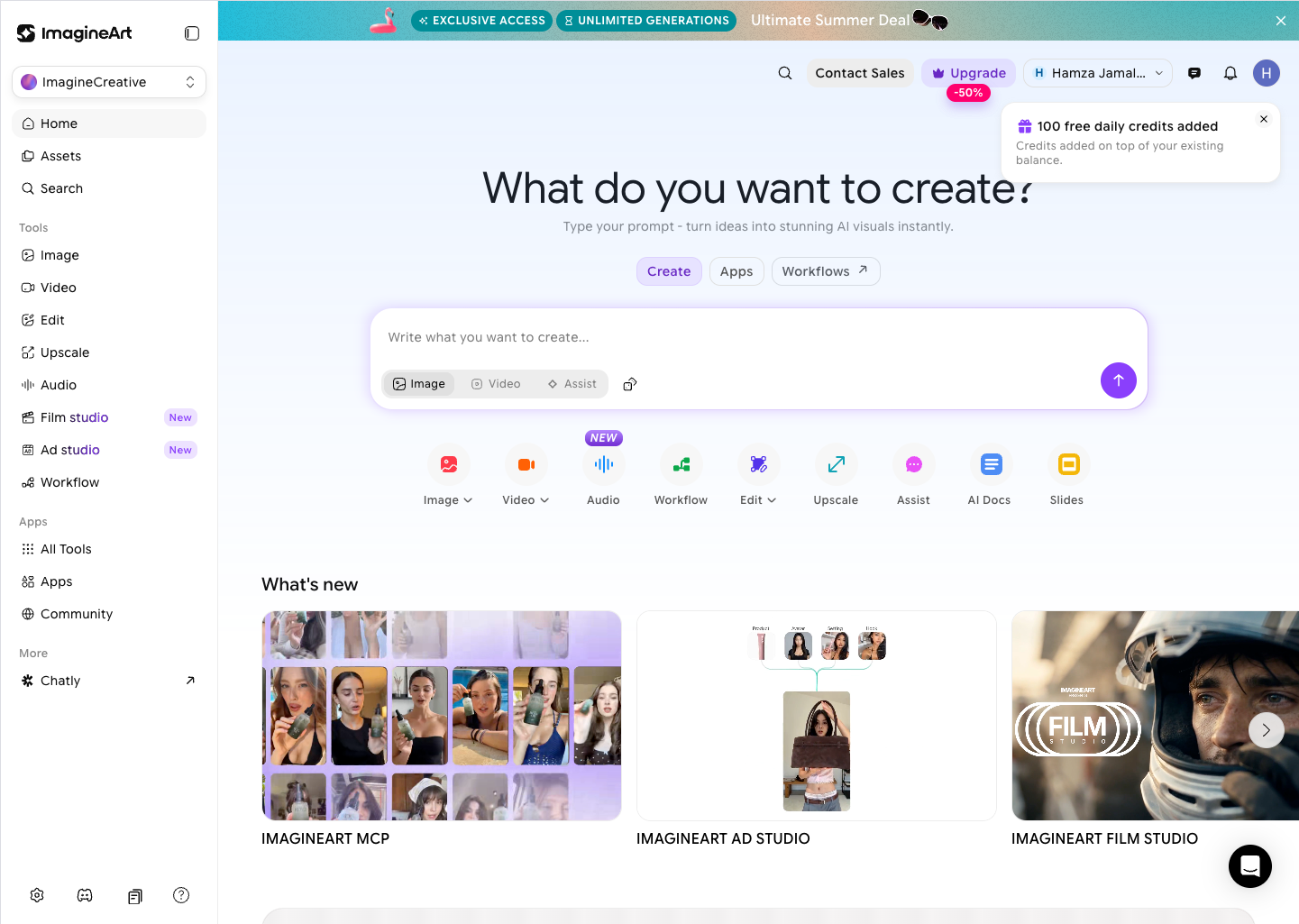The image size is (1299, 924).
Task: Open Search in sidebar
Action: coord(109,188)
